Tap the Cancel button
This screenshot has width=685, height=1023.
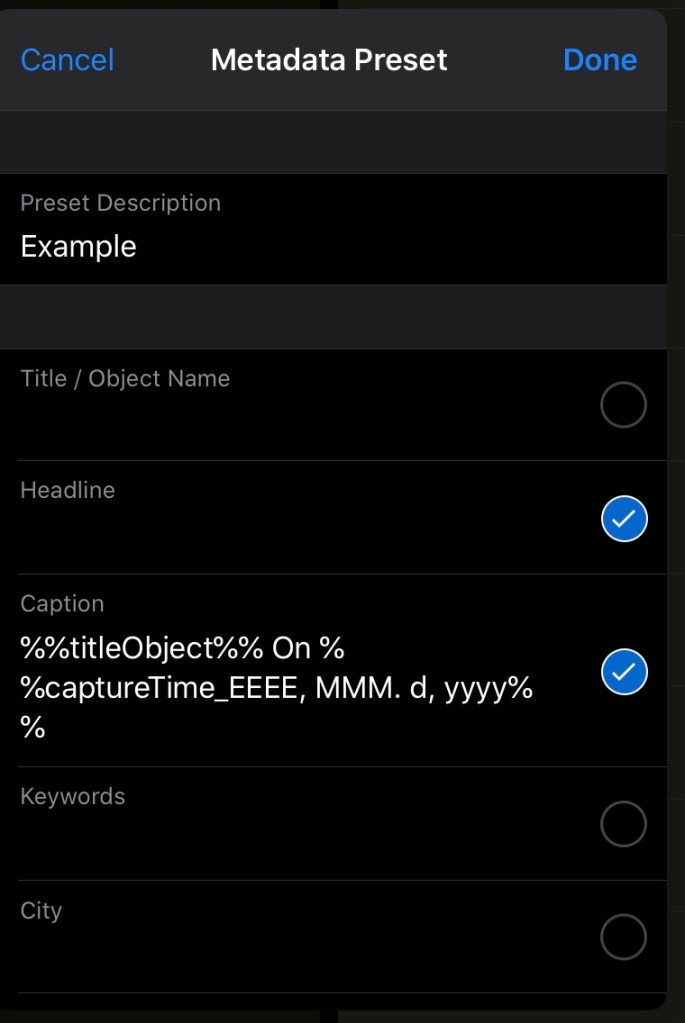coord(67,60)
